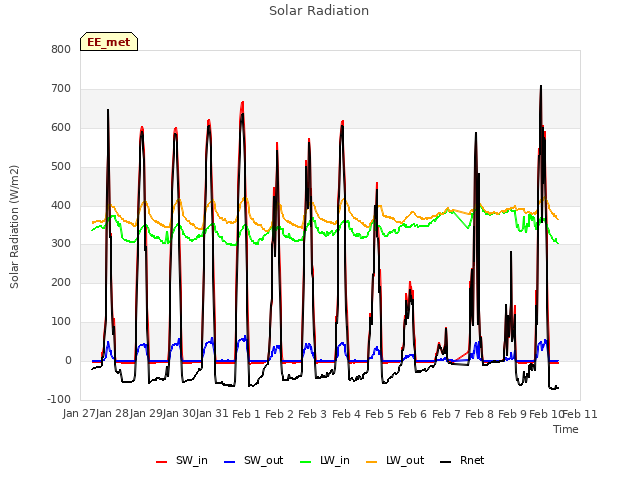Click the Jan 28 x-axis tick label
640x480 pixels.
(112, 414)
